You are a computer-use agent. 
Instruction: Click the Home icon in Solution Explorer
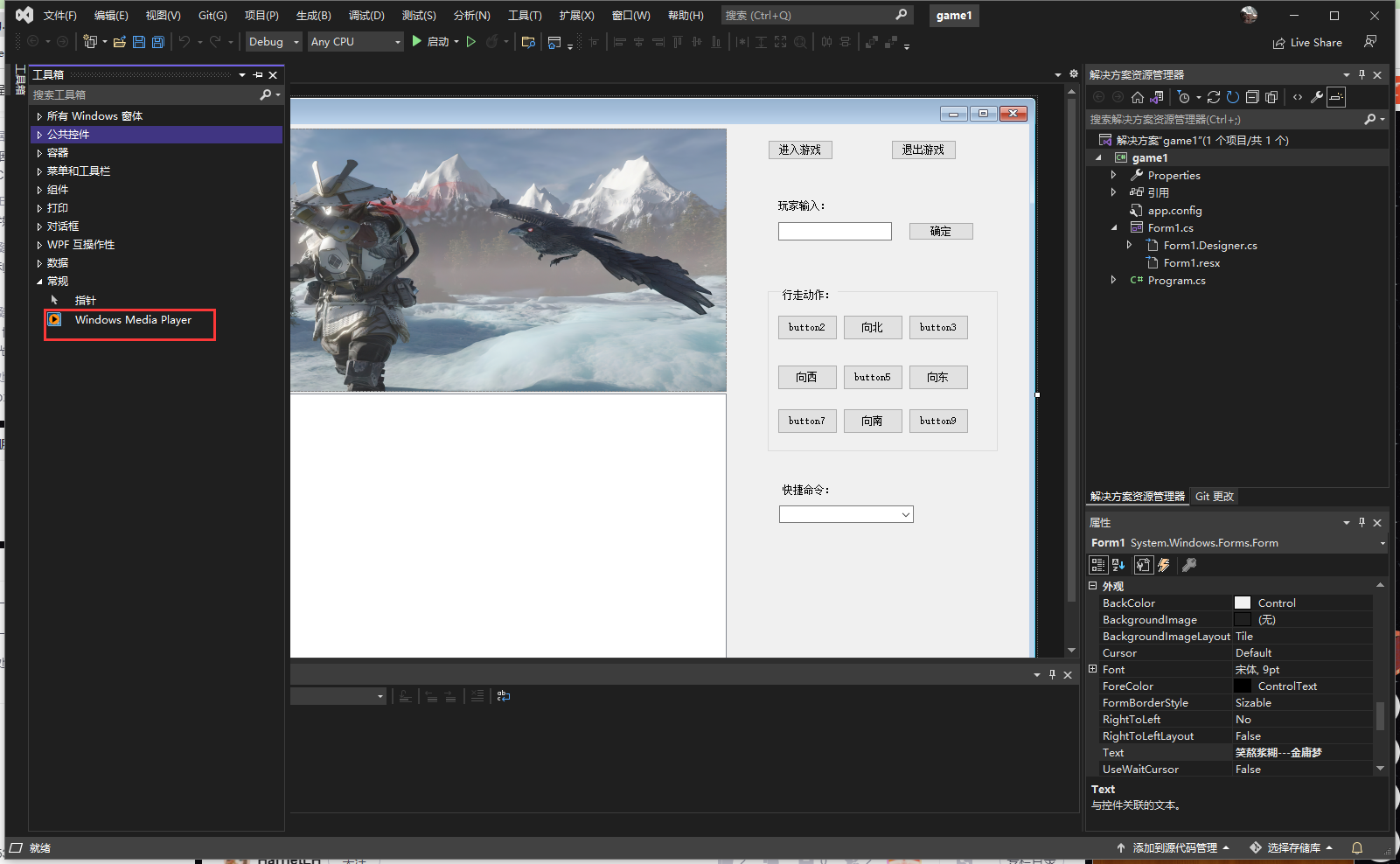pos(1137,97)
